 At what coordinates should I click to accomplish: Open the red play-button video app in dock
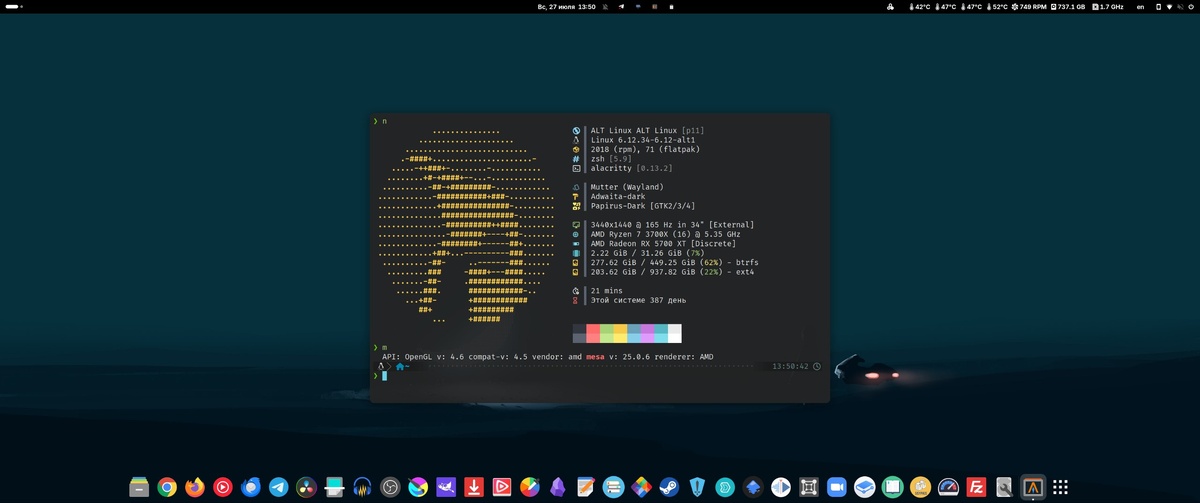pyautogui.click(x=501, y=487)
